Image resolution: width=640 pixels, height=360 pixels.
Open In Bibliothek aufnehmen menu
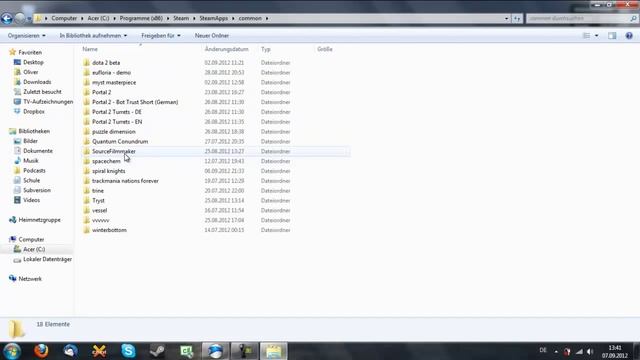pos(93,36)
